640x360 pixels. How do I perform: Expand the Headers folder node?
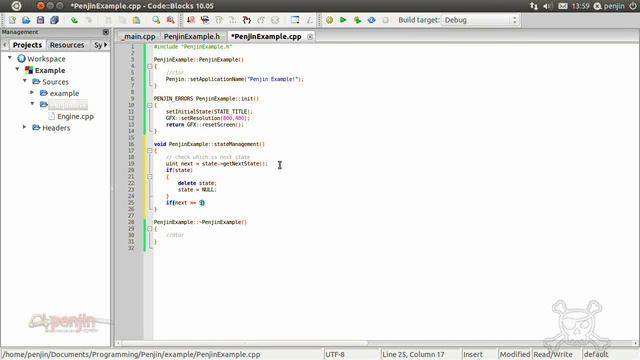(x=24, y=127)
